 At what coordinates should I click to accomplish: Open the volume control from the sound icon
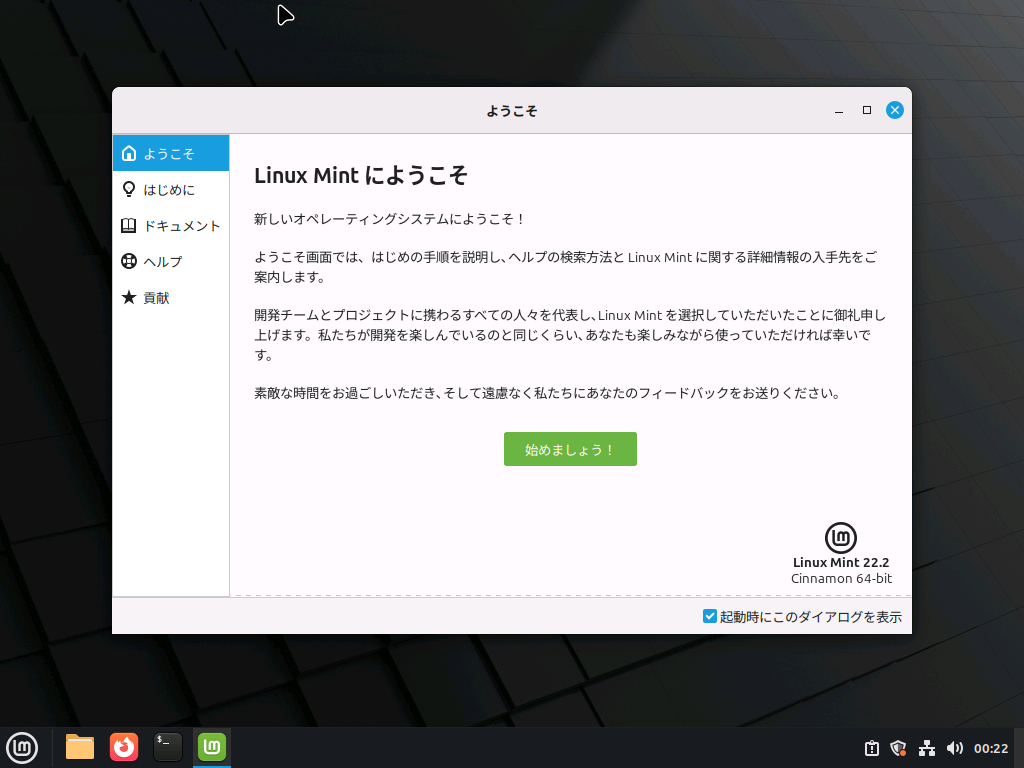coord(954,748)
